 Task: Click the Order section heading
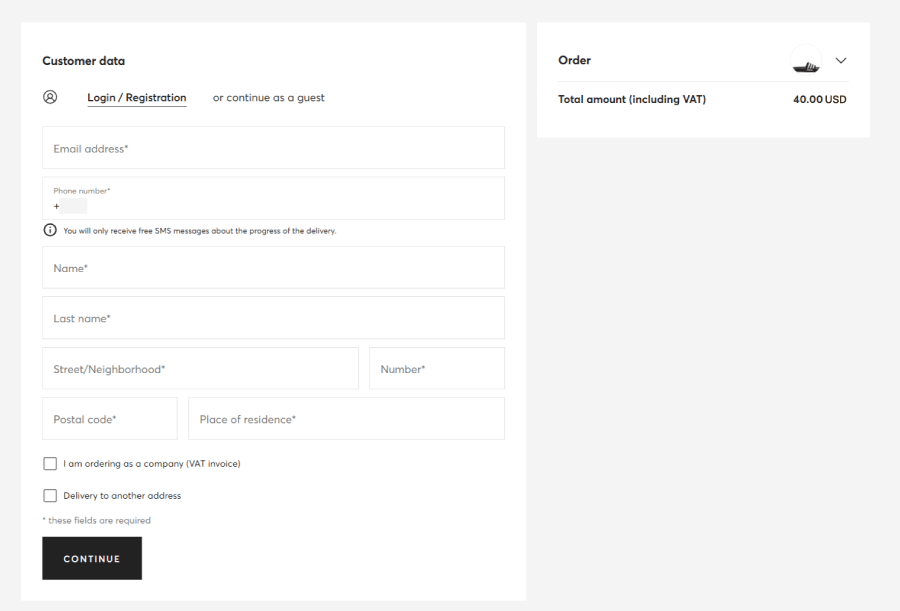click(x=574, y=60)
